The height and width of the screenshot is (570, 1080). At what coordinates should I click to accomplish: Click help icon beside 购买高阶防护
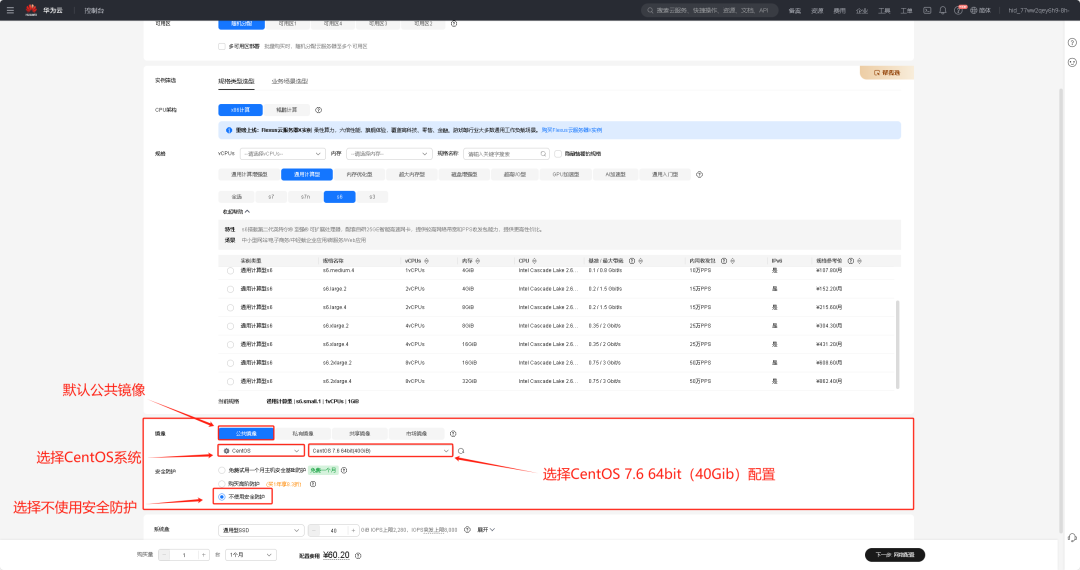click(313, 484)
